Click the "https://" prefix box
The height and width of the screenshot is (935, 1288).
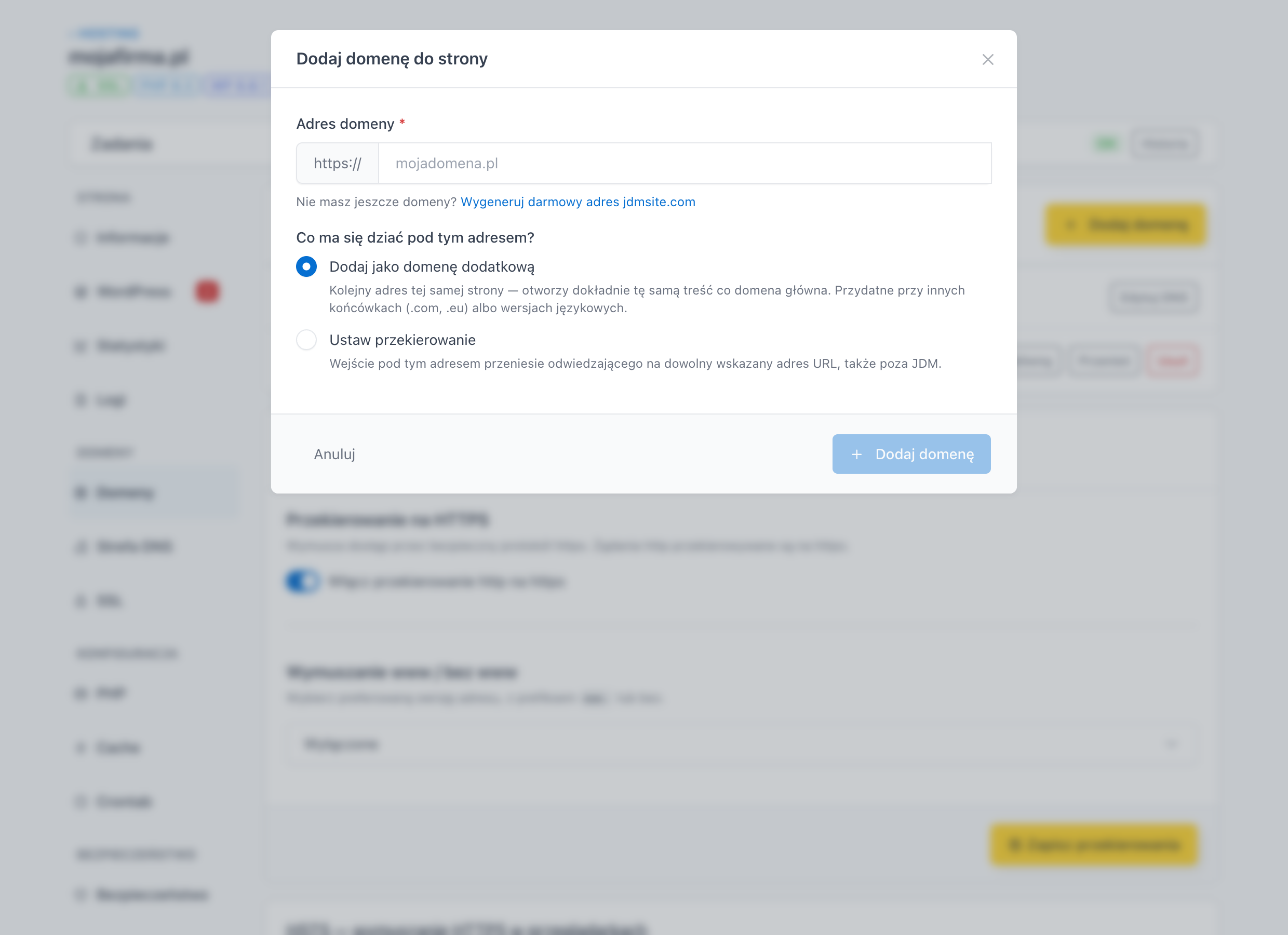click(338, 163)
